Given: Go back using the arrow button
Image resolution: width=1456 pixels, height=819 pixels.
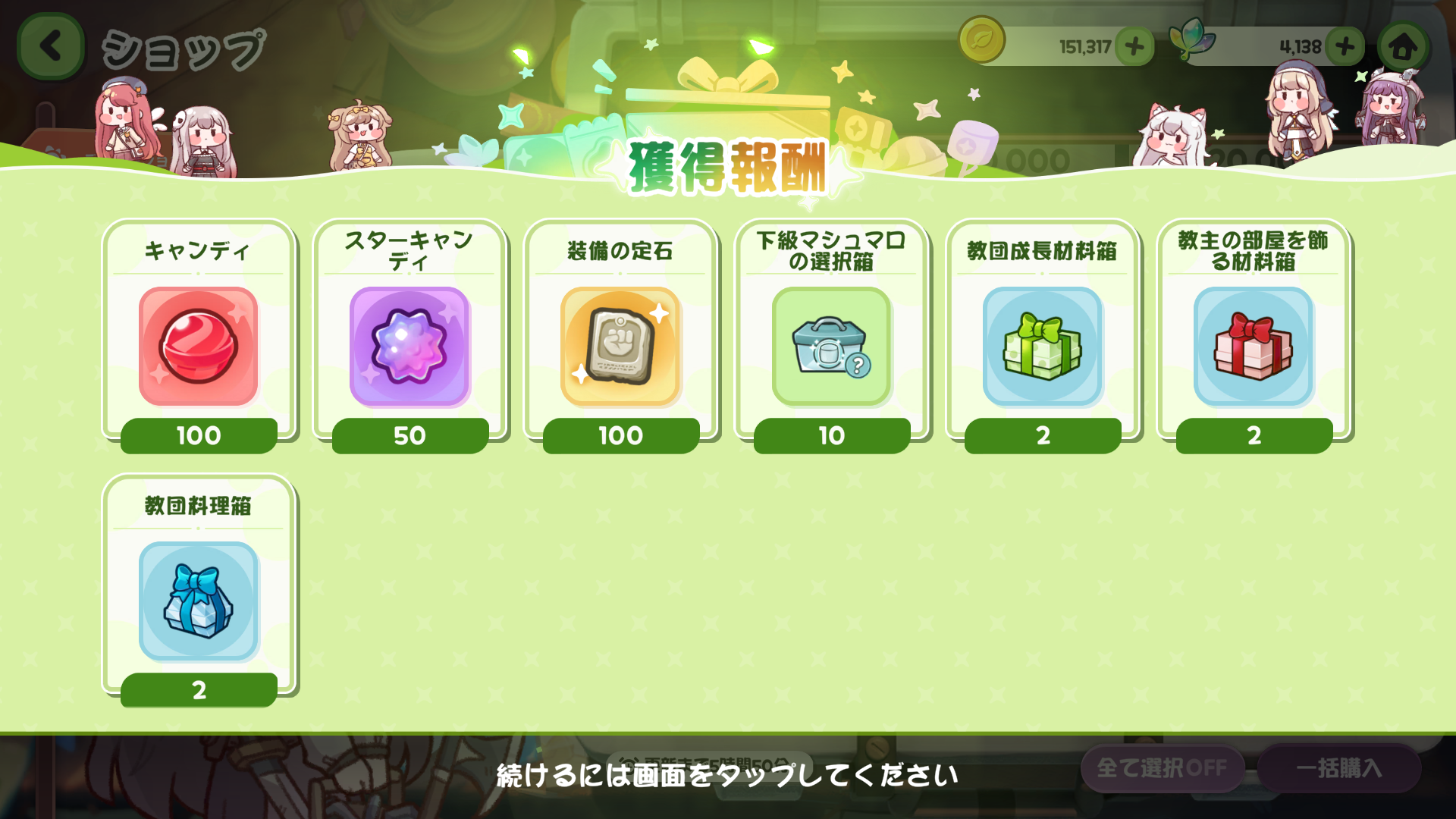Looking at the screenshot, I should 50,46.
